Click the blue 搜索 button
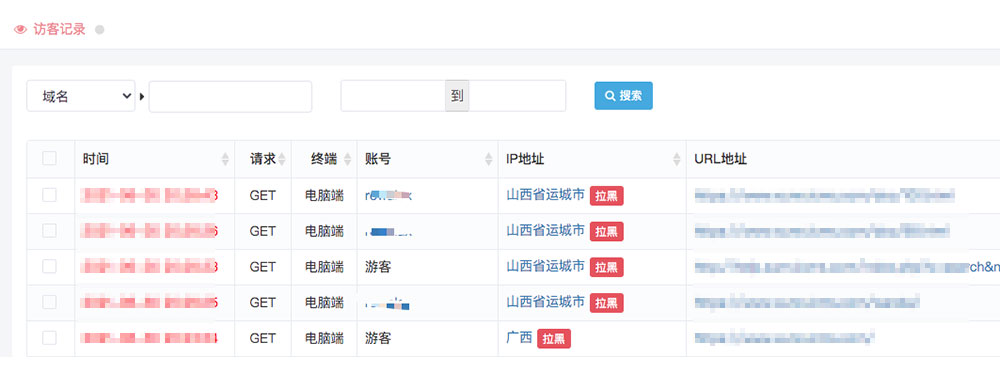The width and height of the screenshot is (1000, 370). [x=623, y=96]
